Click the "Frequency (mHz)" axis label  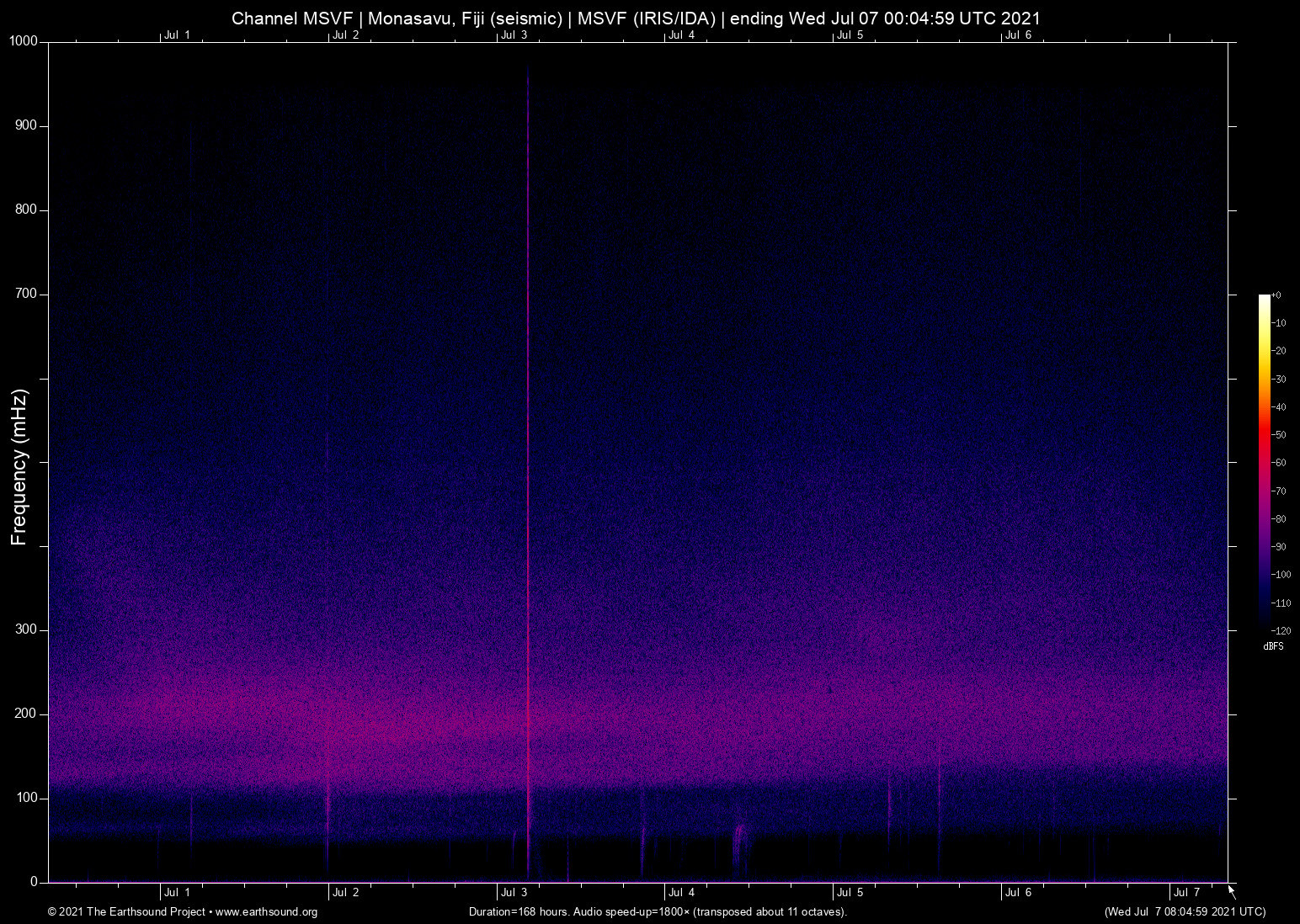[19, 467]
